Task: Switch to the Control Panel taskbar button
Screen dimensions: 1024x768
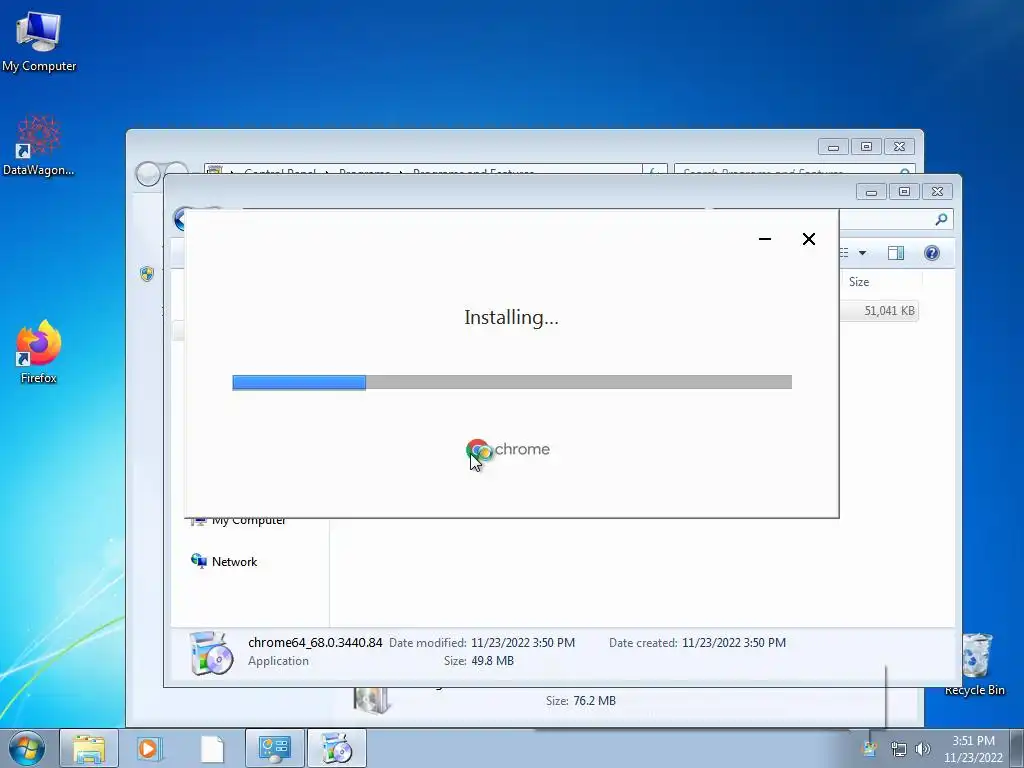Action: 274,748
